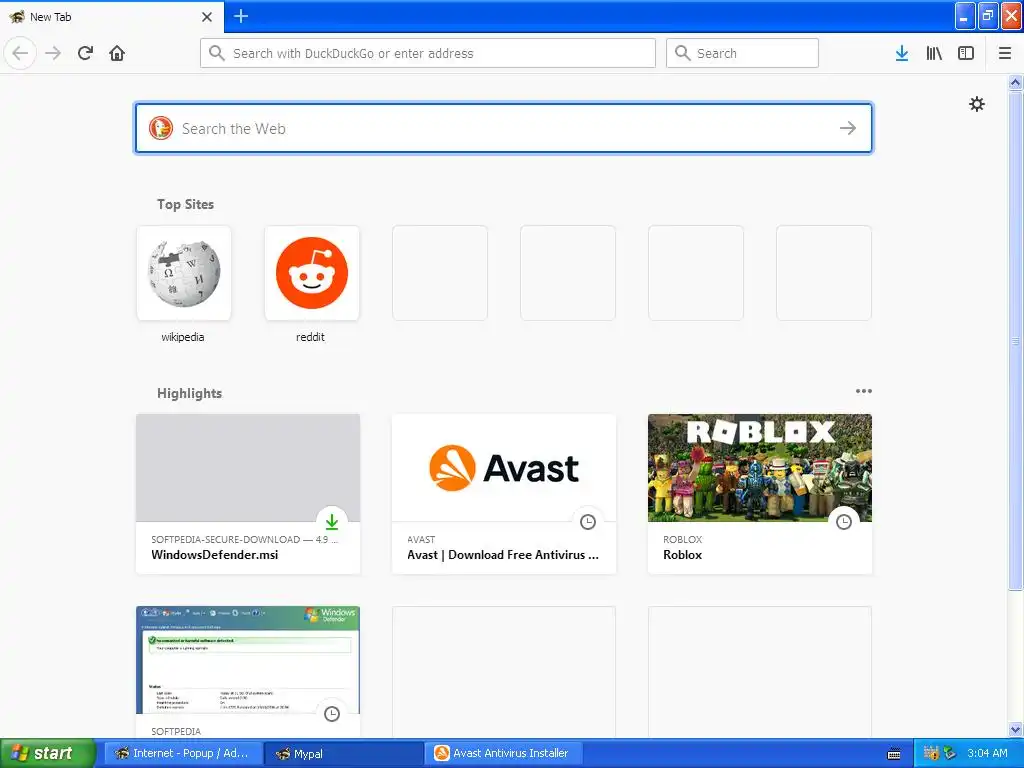Click the toolbar Search box
The image size is (1024, 768).
click(742, 53)
